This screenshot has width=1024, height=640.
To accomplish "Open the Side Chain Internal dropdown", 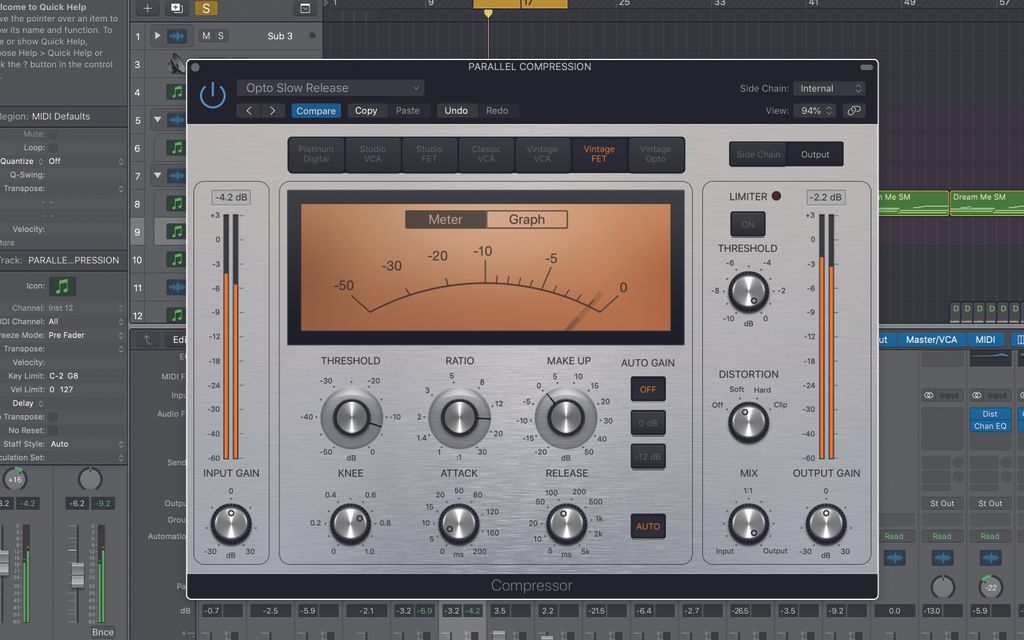I will coord(830,88).
